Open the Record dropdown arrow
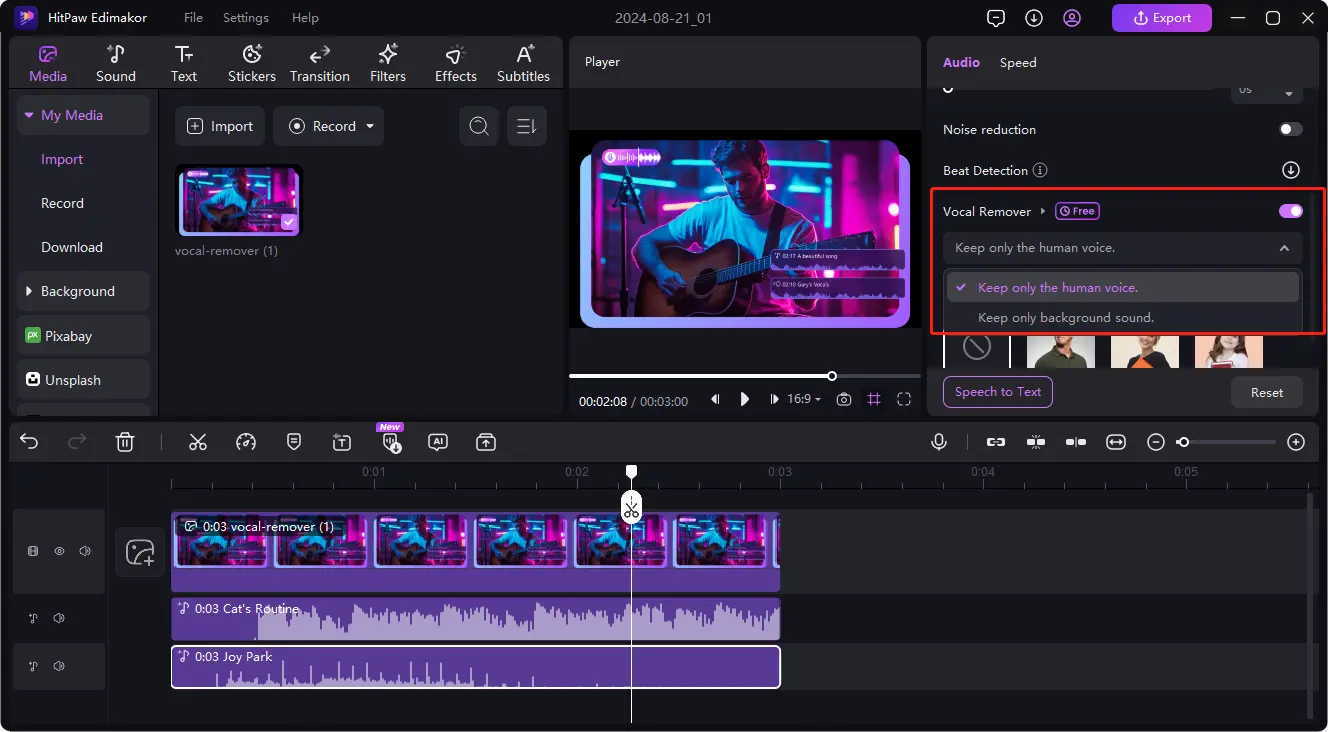Viewport: 1328px width, 732px height. coord(370,126)
